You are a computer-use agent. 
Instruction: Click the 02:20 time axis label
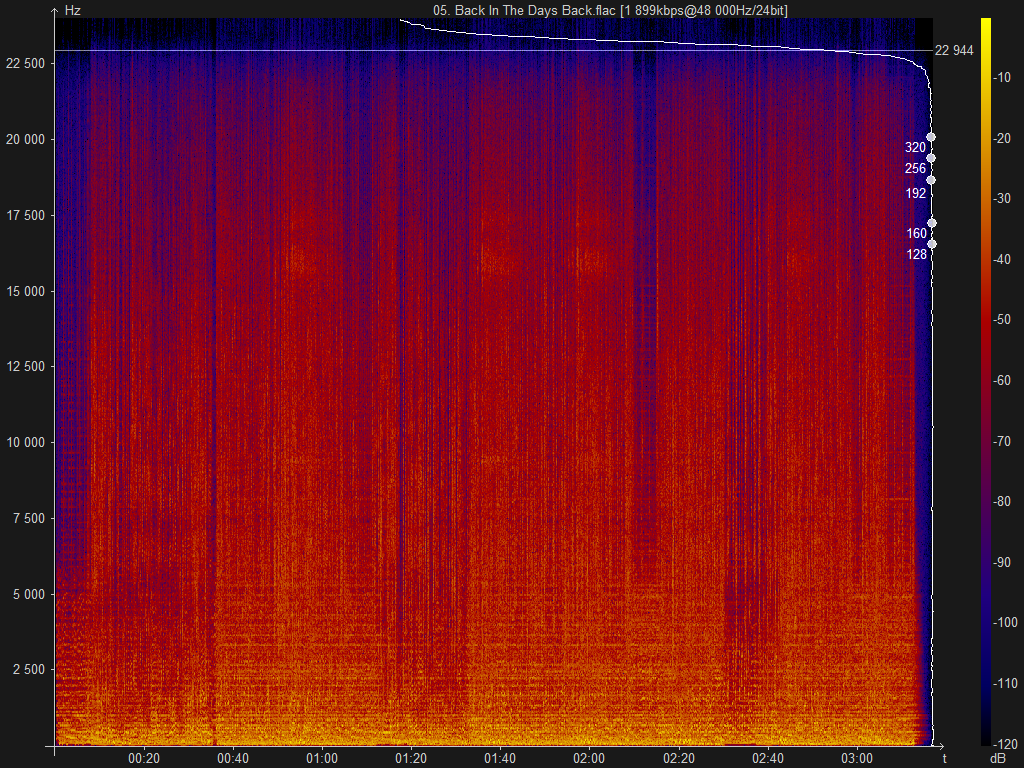[679, 759]
